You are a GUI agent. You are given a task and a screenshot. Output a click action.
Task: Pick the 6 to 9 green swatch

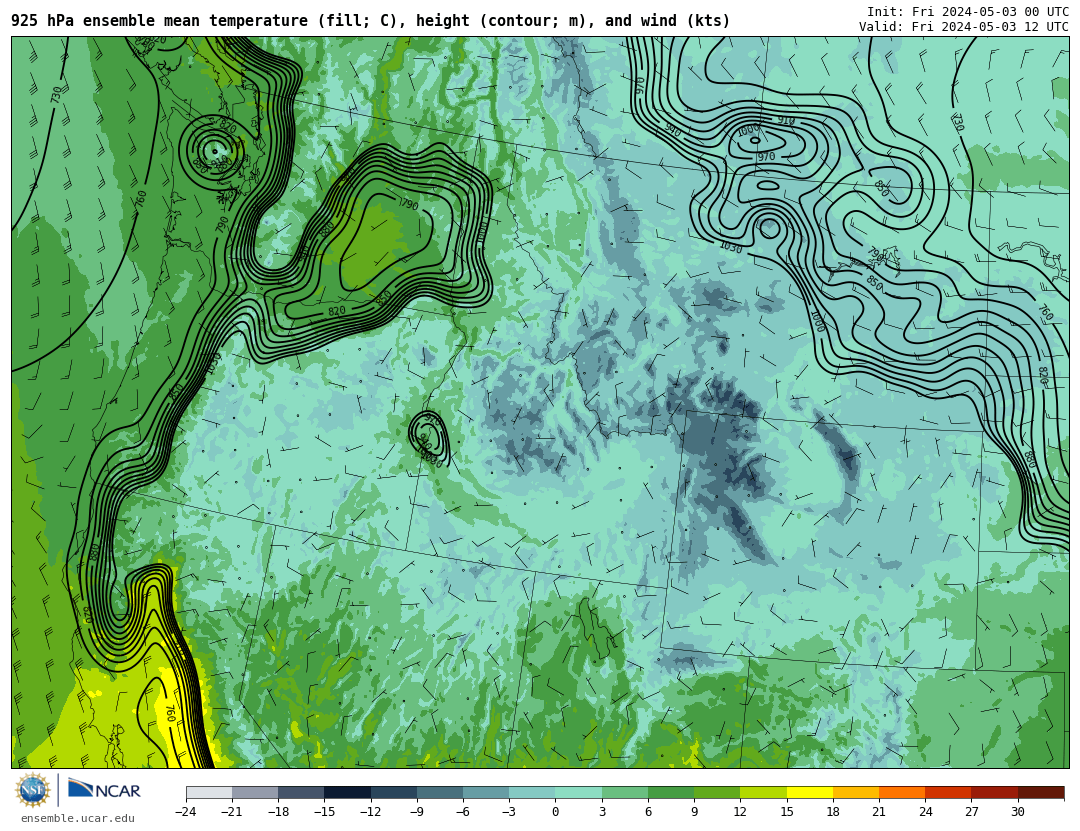(x=671, y=792)
